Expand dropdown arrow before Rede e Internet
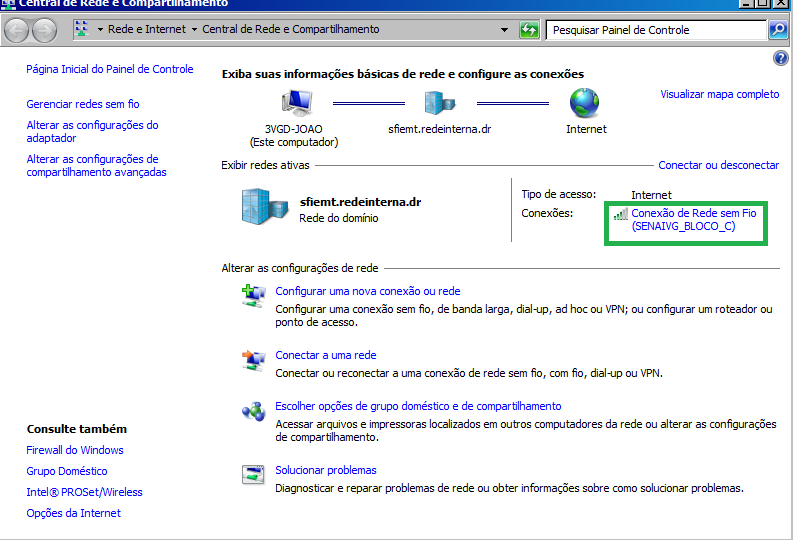The height and width of the screenshot is (540, 793). point(100,30)
